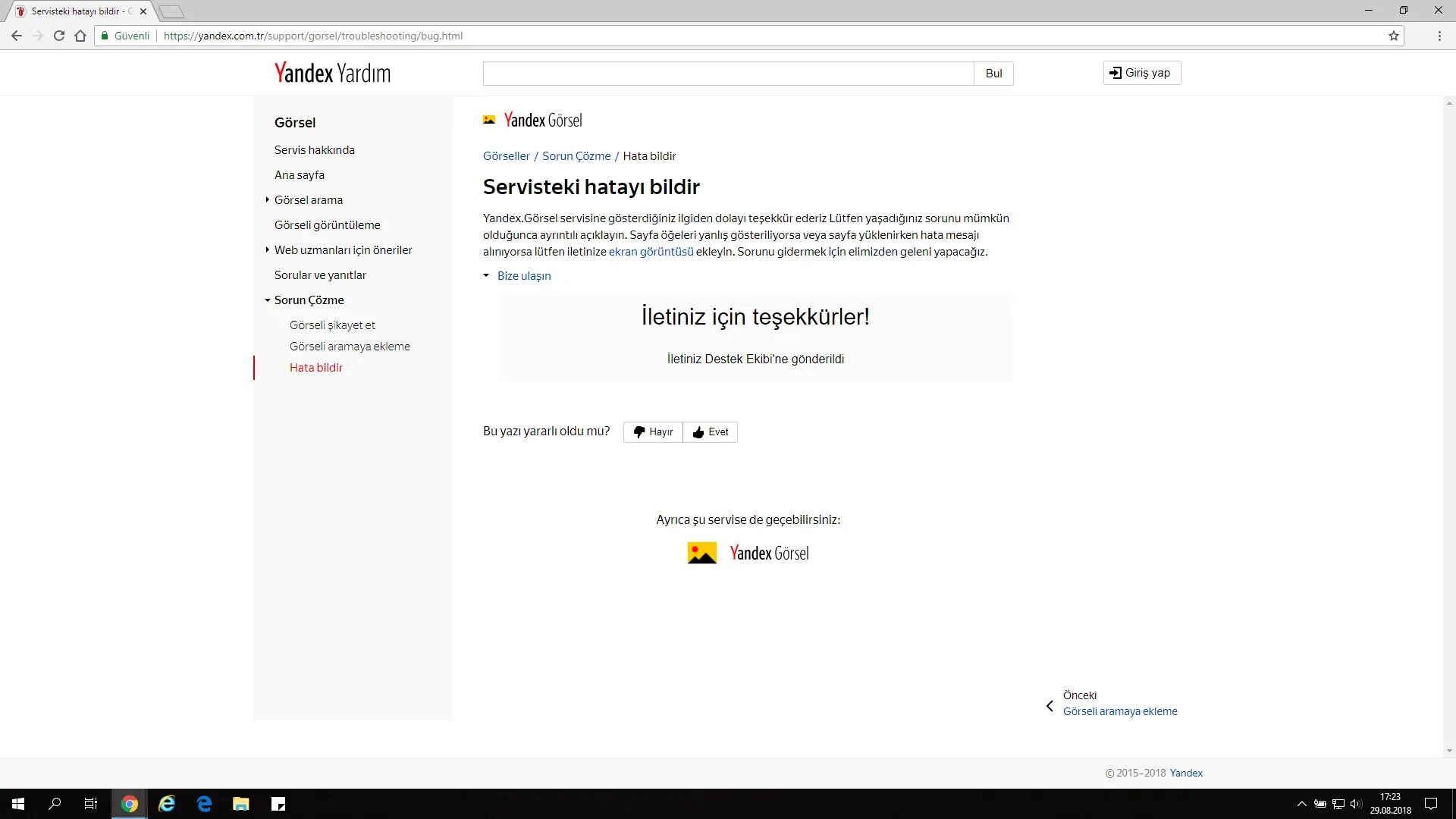This screenshot has width=1456, height=819.
Task: Click the browser home icon
Action: coord(80,36)
